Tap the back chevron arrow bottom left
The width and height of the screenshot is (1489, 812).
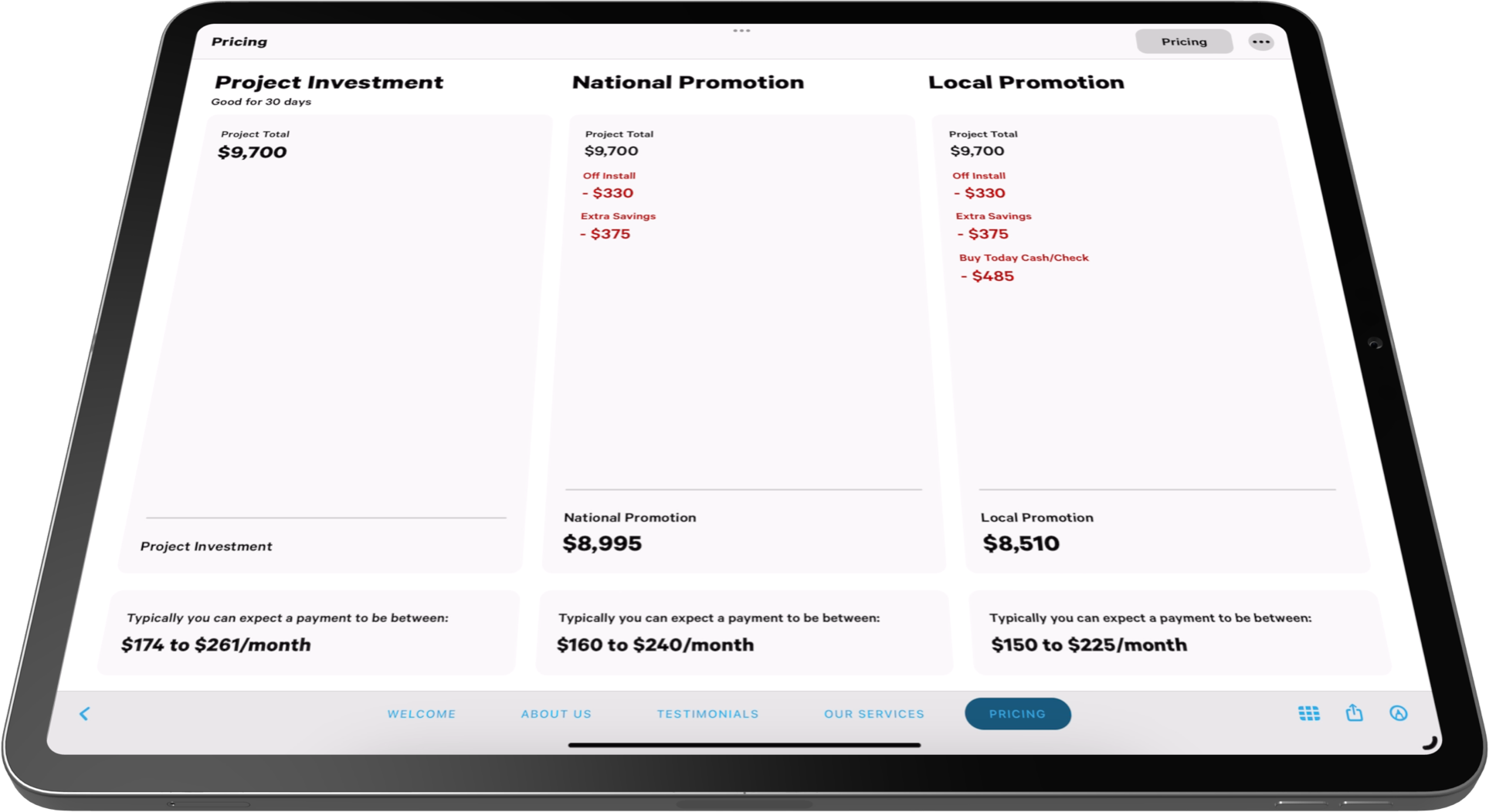[83, 714]
